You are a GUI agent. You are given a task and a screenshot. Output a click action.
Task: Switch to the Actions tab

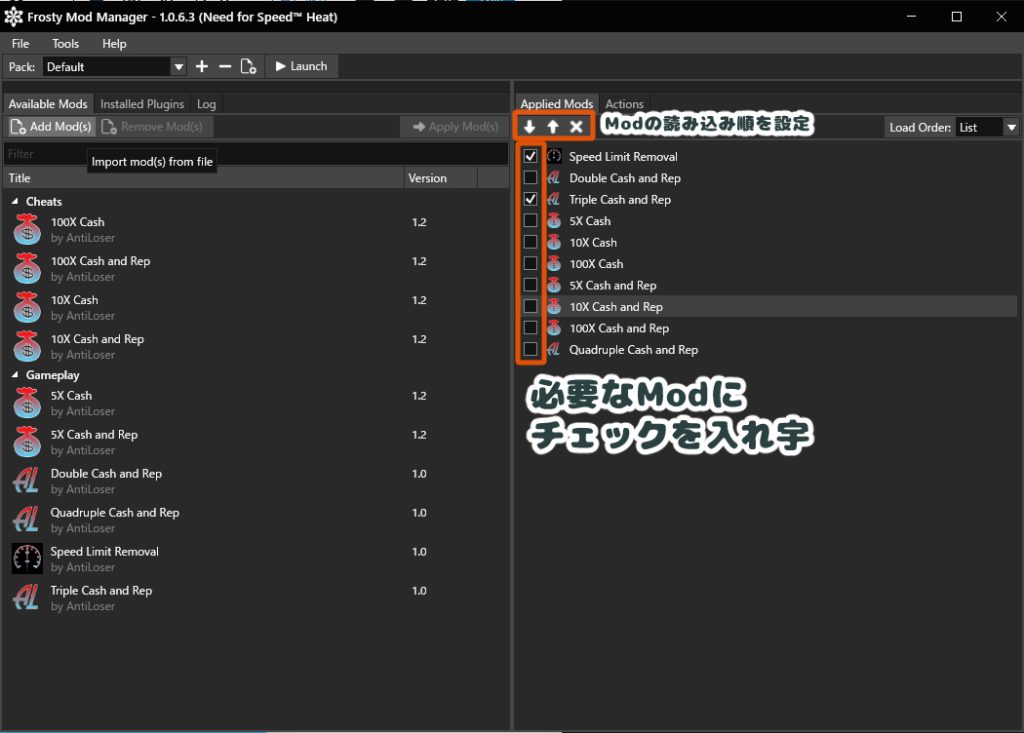[624, 104]
